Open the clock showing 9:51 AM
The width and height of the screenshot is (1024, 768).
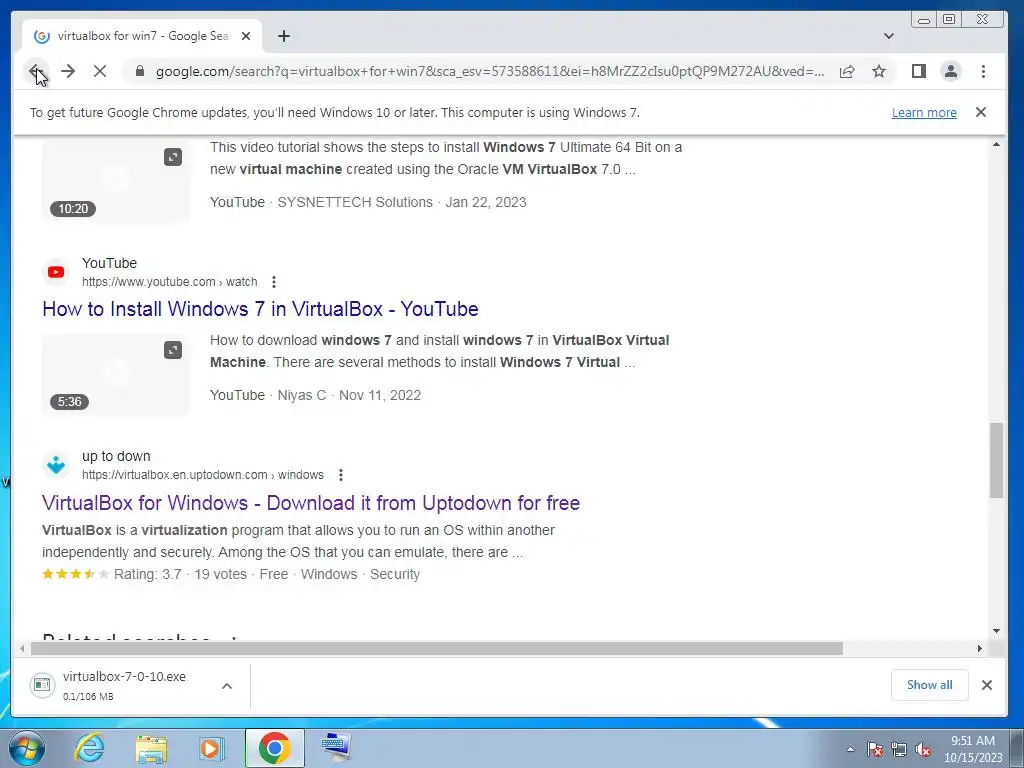973,749
